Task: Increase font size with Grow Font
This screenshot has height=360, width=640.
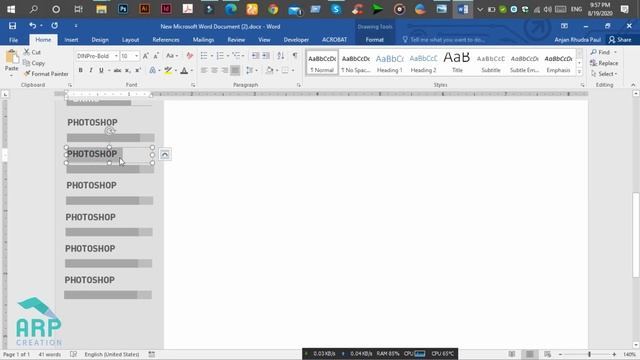Action: point(146,56)
